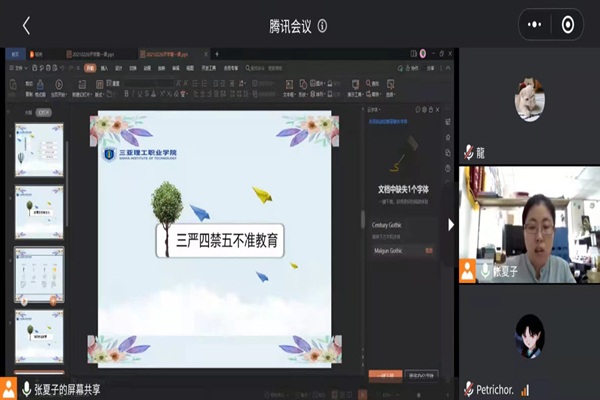Image resolution: width=600 pixels, height=400 pixels.
Task: Click 张夏子's video tile
Action: coord(530,225)
